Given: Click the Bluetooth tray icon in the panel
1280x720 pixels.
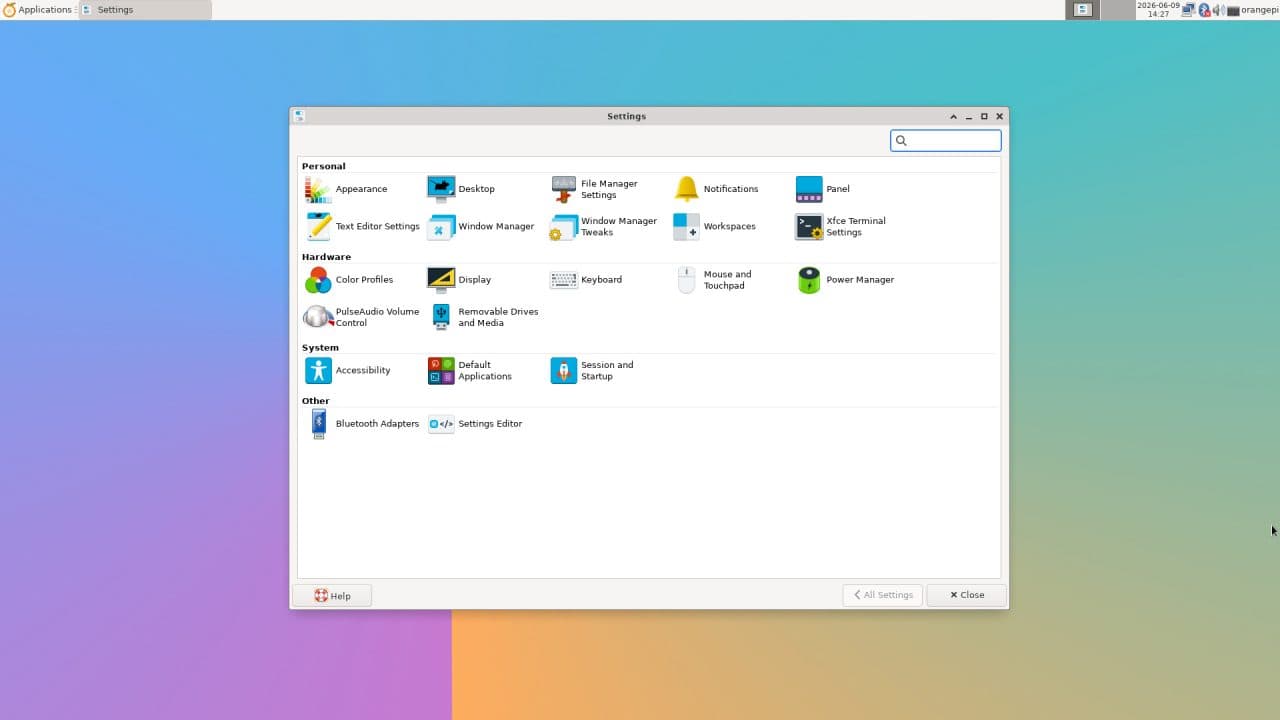Looking at the screenshot, I should pos(1204,10).
